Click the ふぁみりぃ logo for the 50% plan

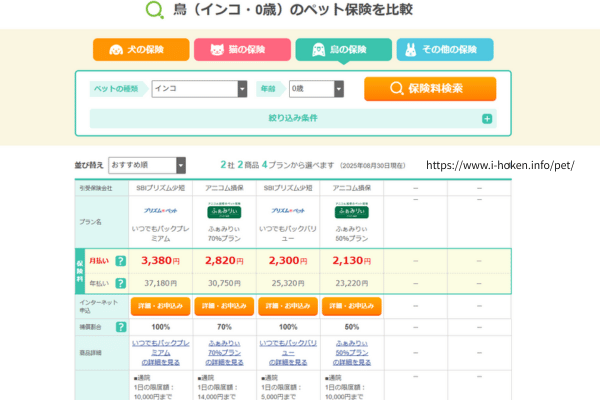tap(352, 211)
